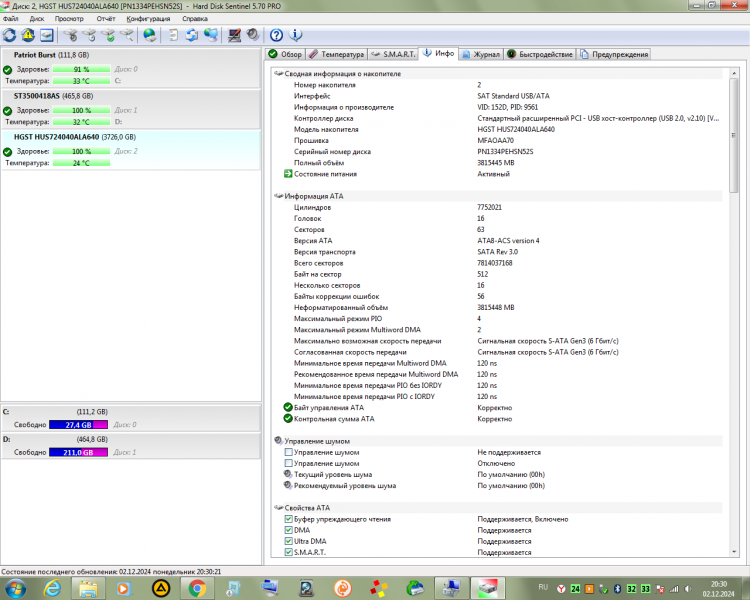Collapse the Информация ATA section header
The image size is (750, 600).
[497, 196]
